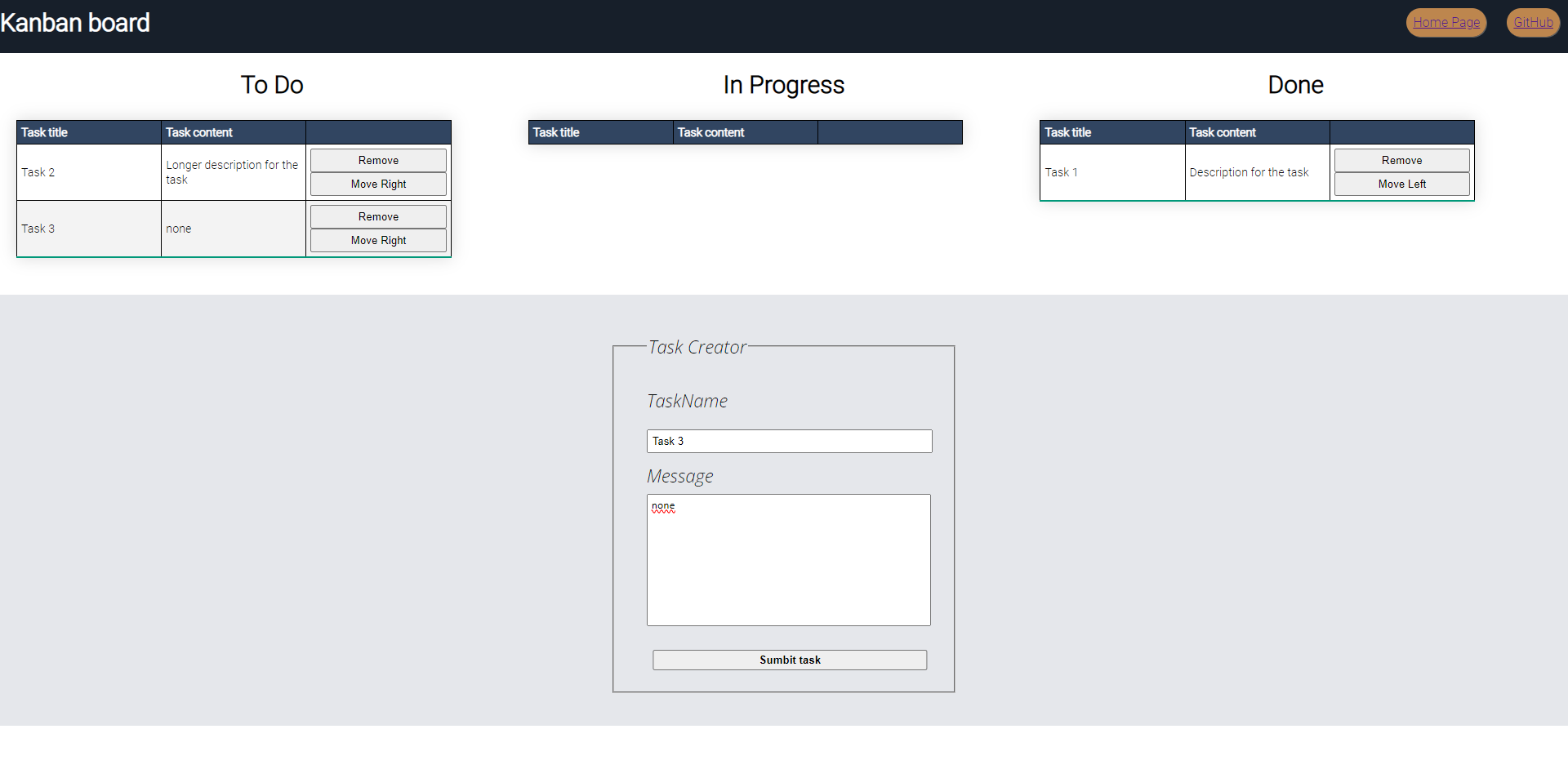Viewport: 1568px width, 778px height.
Task: Click the 'none' content cell in To Do table
Action: pos(234,229)
